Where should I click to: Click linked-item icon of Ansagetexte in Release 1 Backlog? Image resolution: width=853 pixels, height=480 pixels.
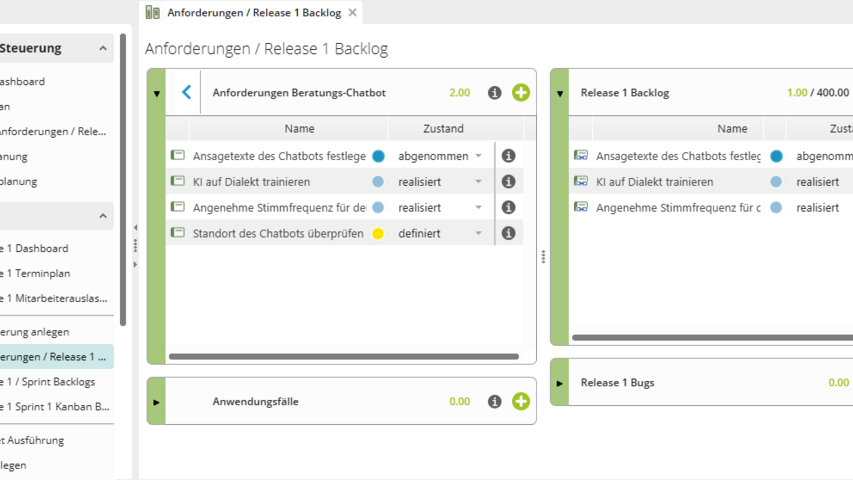581,156
